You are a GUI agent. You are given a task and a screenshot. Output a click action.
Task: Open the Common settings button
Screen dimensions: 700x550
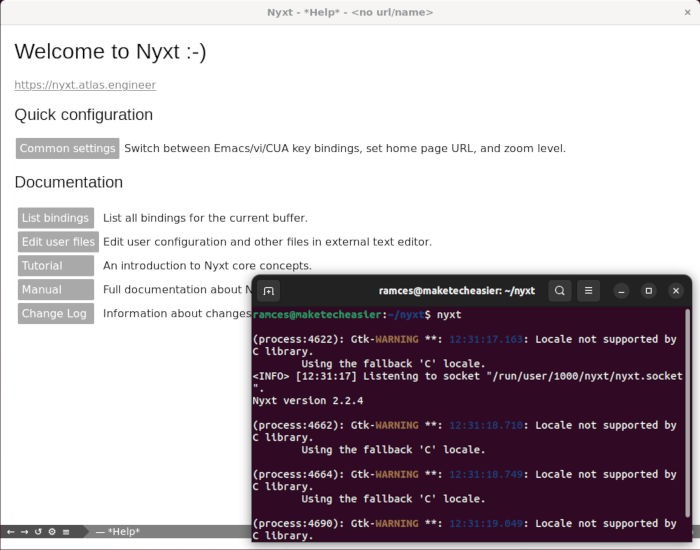67,148
